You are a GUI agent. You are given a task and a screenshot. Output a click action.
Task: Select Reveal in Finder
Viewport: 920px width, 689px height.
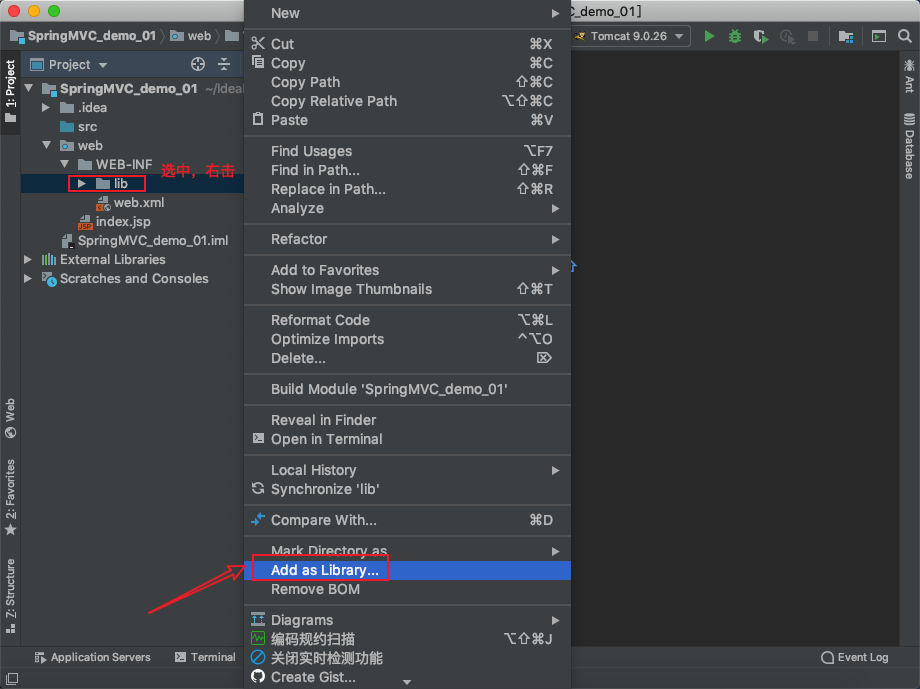tap(407, 420)
